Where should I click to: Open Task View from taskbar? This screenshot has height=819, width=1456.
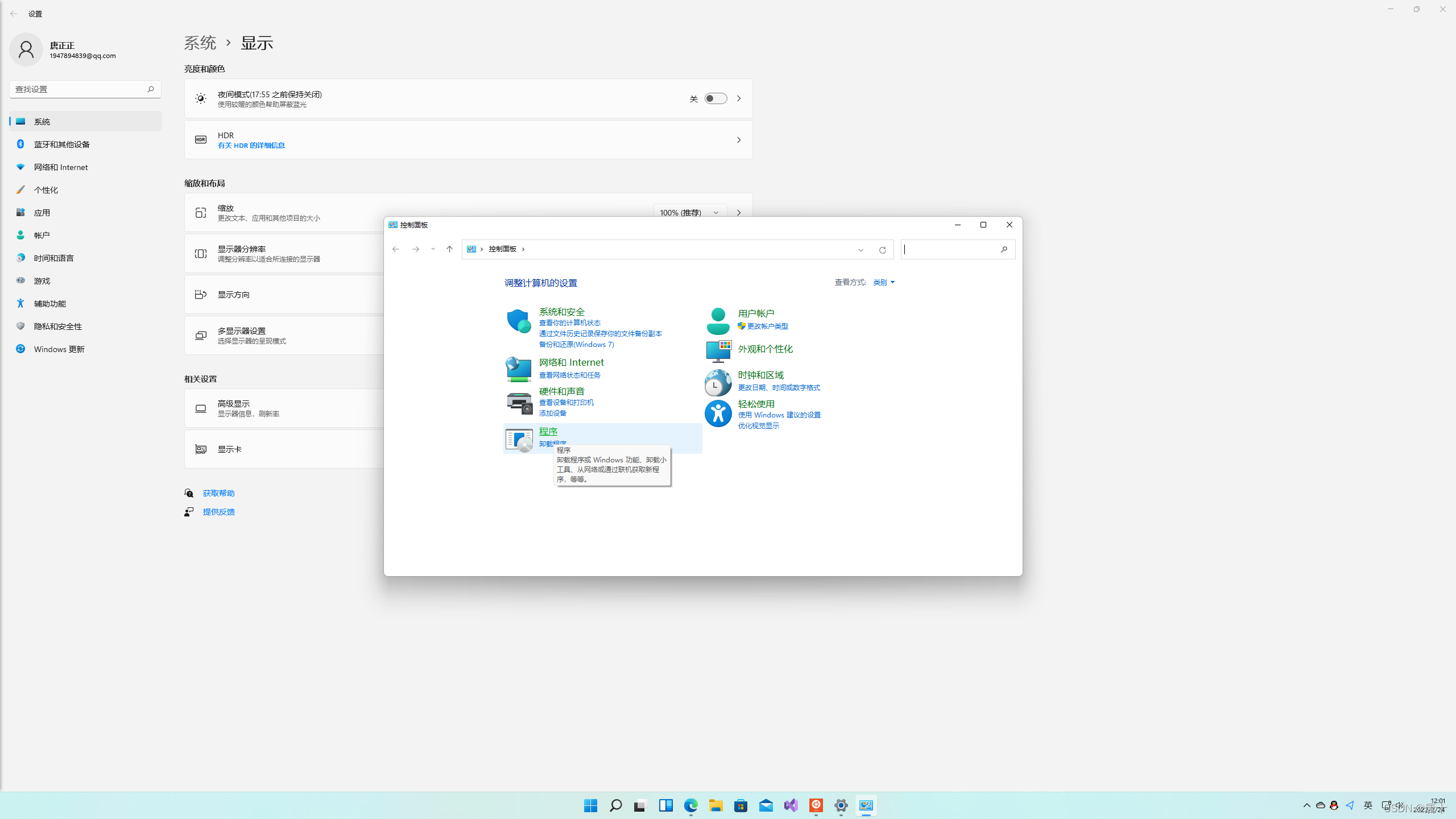(x=640, y=805)
